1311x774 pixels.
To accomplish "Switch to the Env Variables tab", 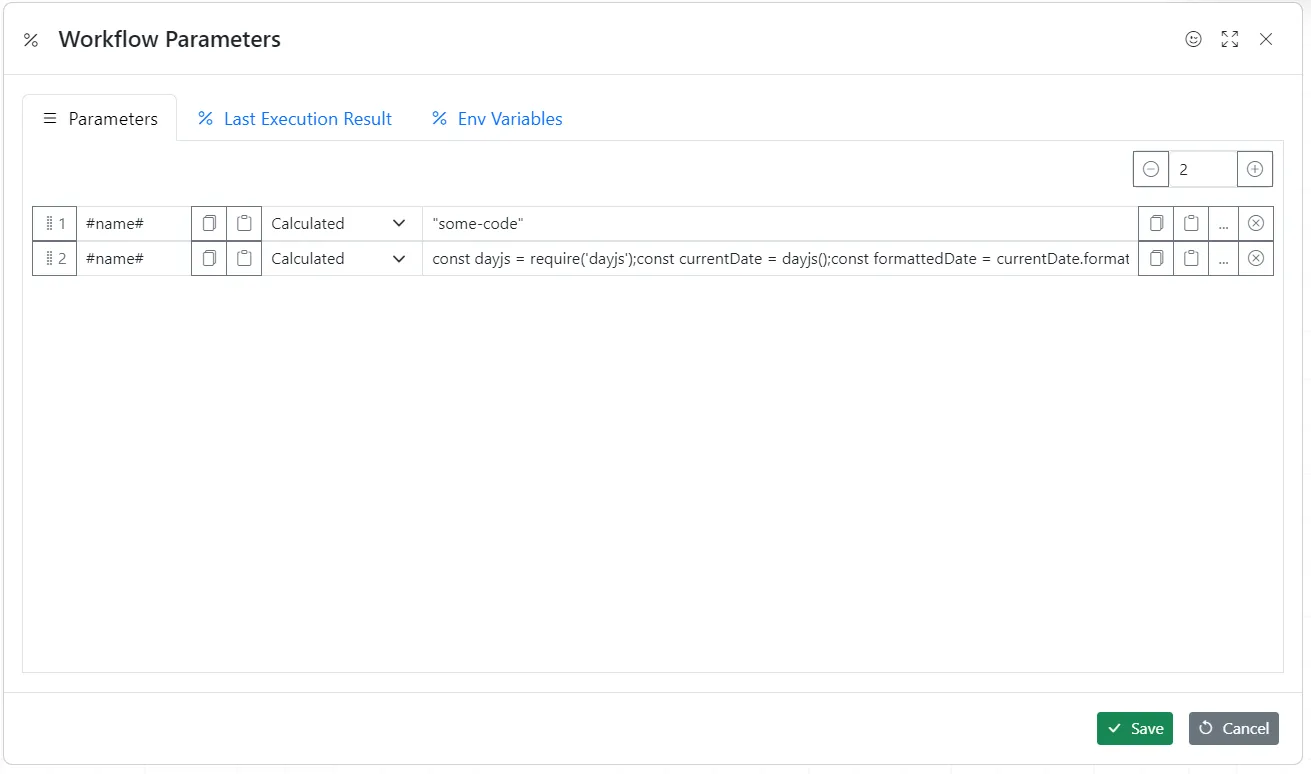I will pos(496,118).
